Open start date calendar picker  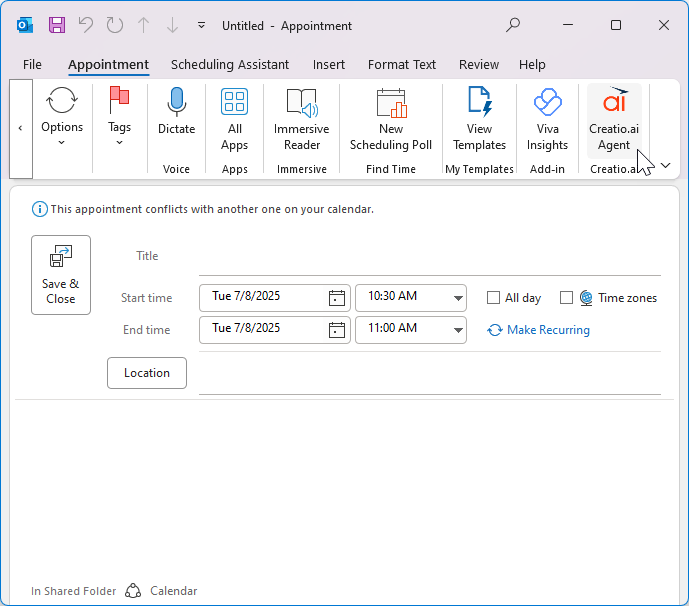[337, 298]
